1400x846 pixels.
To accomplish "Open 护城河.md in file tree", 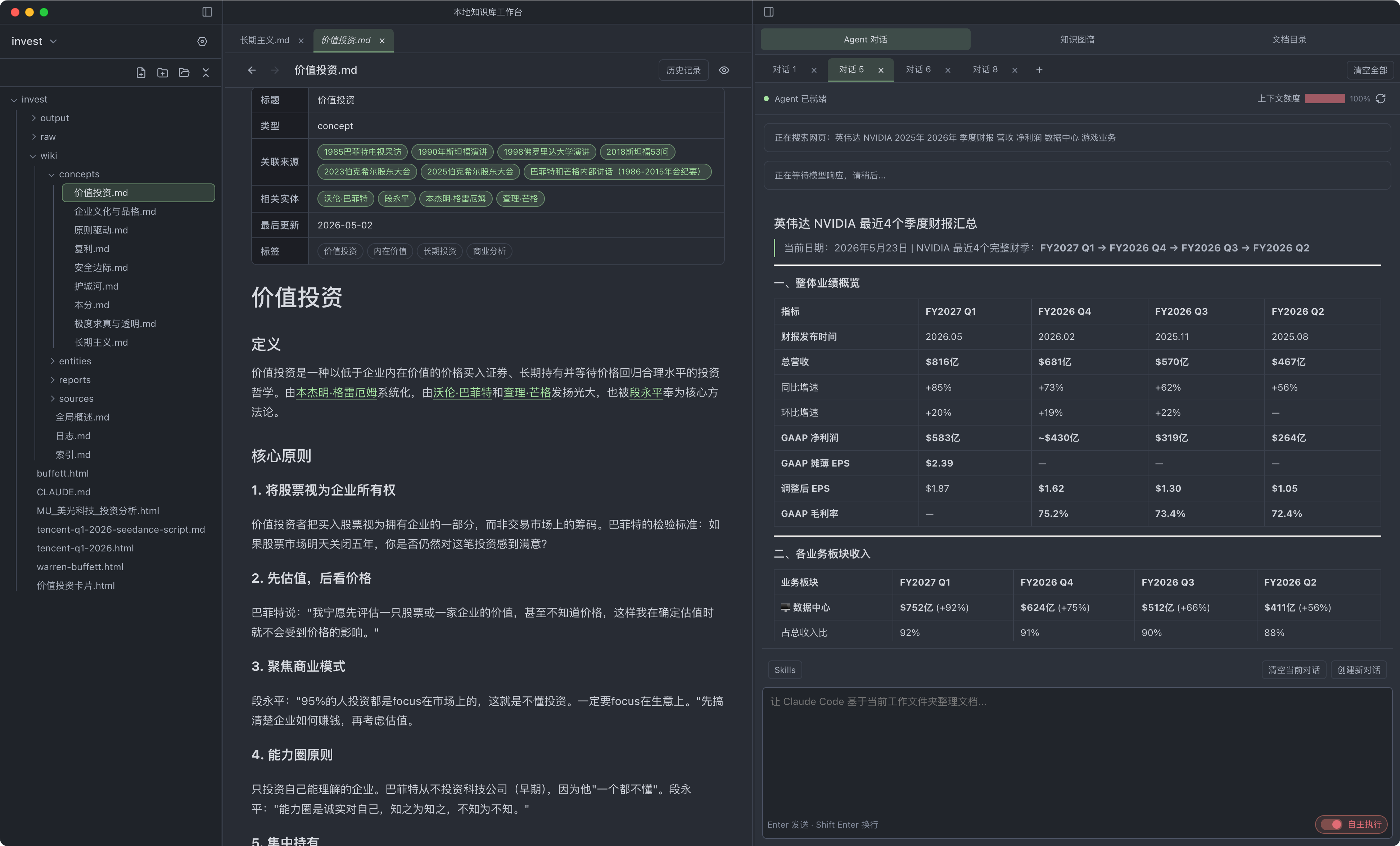I will 96,286.
